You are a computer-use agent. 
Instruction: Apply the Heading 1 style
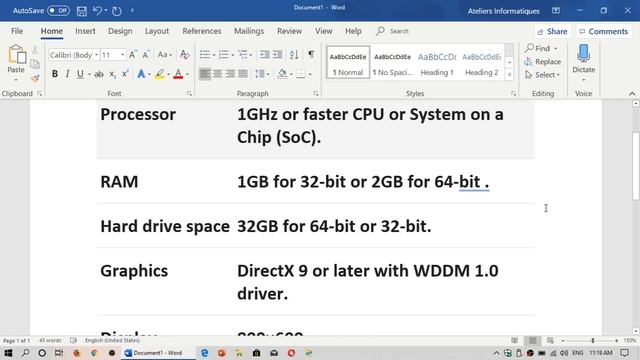click(x=437, y=63)
